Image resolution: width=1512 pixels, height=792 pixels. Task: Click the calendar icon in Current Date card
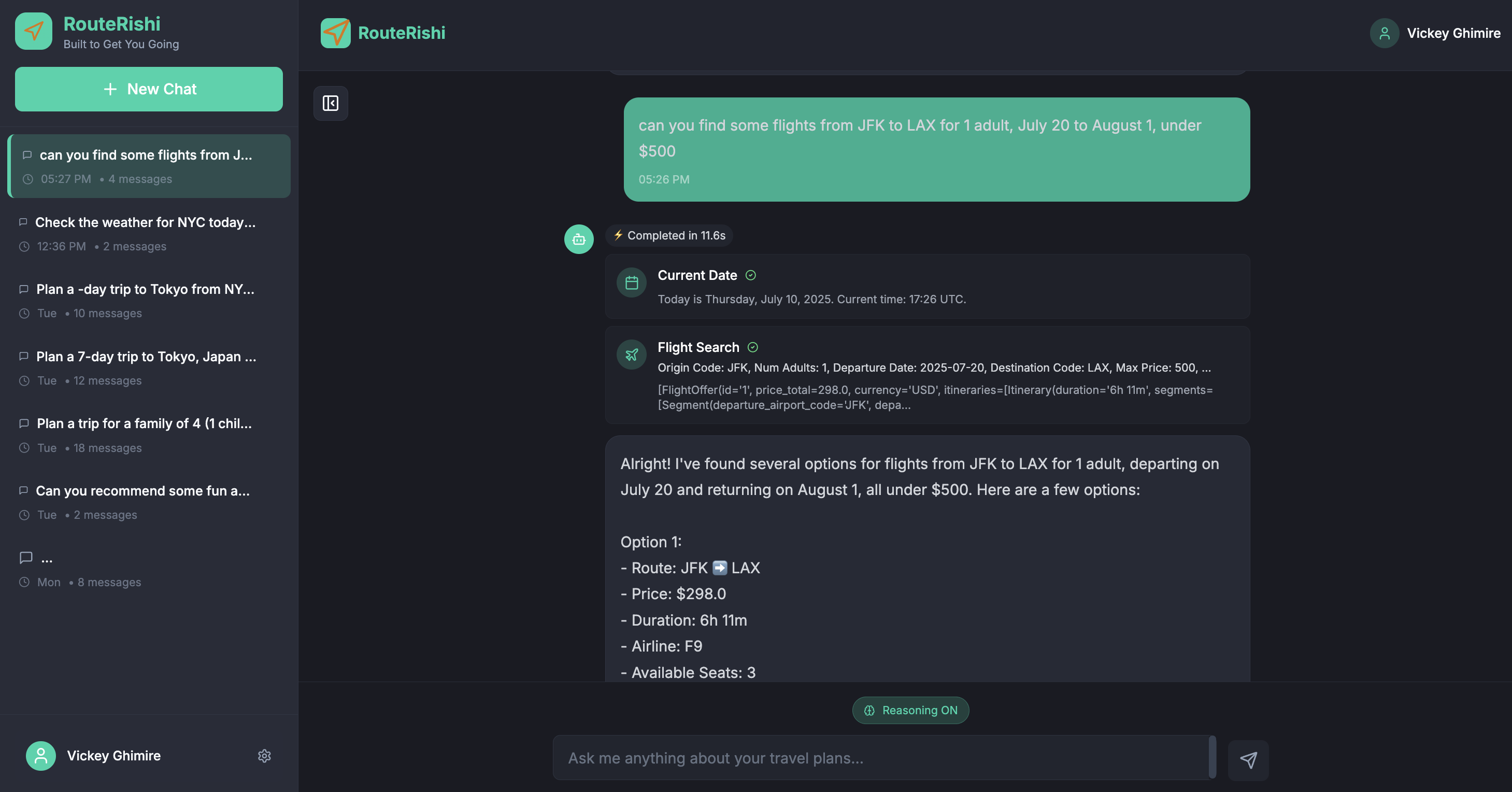click(x=632, y=283)
